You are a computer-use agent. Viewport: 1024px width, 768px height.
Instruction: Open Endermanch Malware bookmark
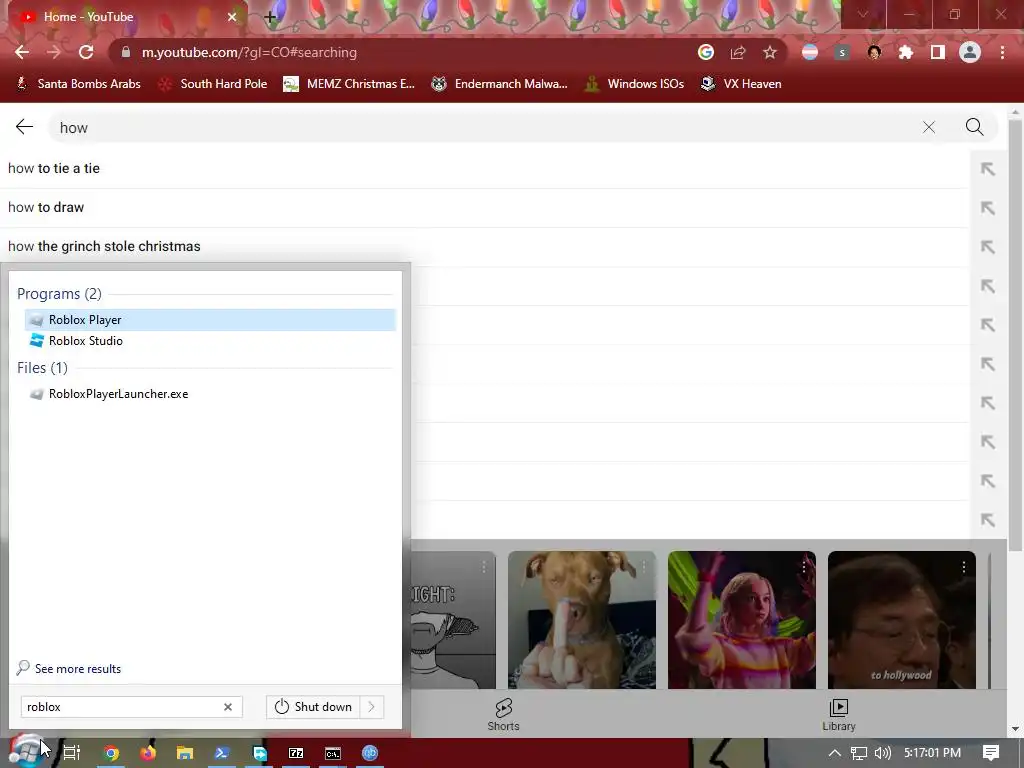500,84
